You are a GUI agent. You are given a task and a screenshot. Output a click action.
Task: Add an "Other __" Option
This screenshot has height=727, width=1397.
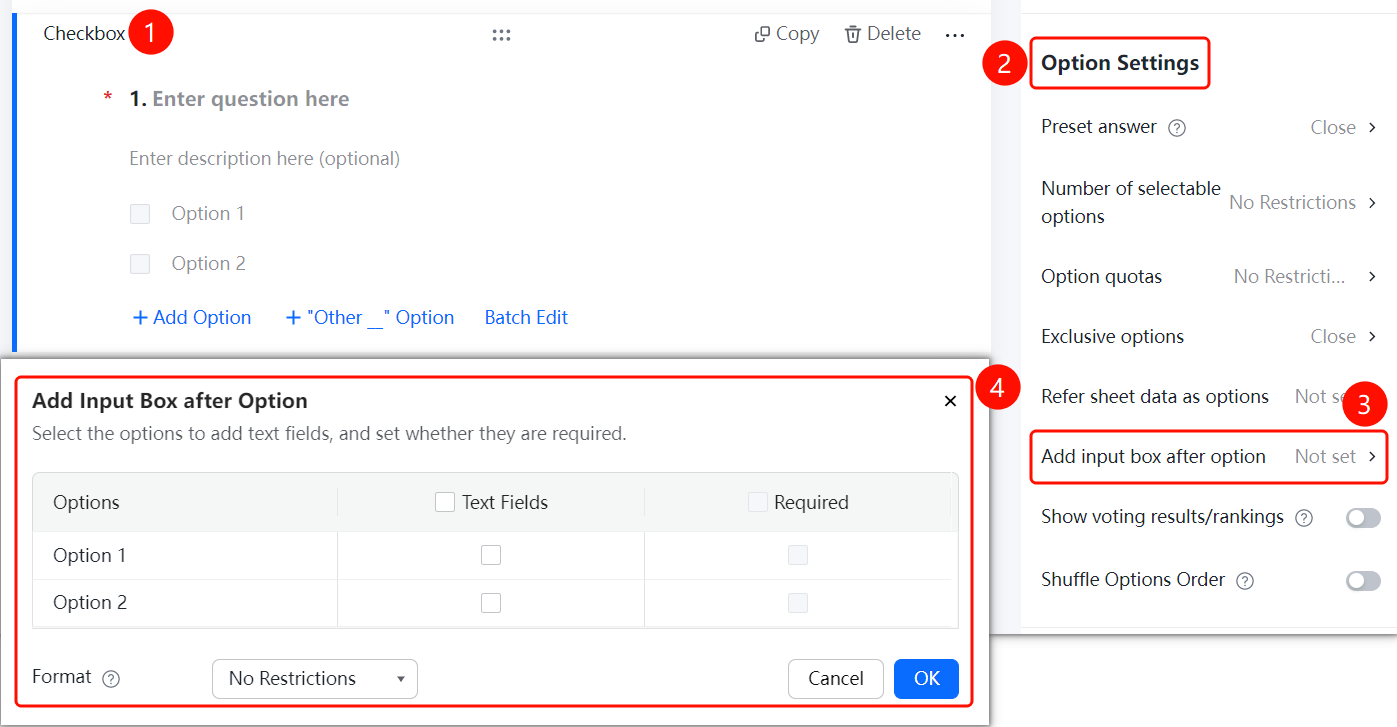coord(370,317)
